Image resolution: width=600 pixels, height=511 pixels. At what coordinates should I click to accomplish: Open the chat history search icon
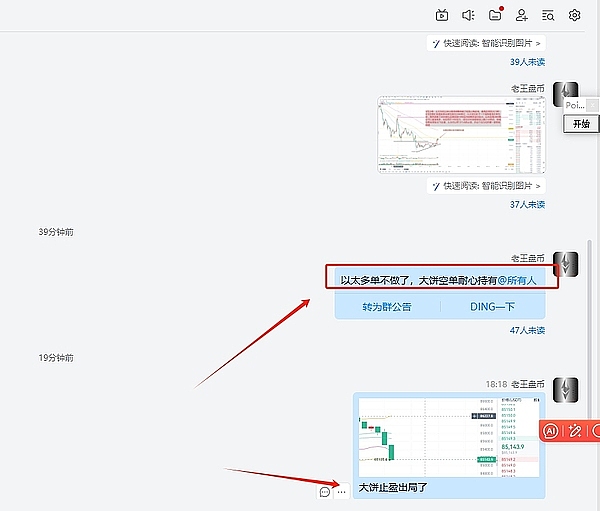point(548,15)
